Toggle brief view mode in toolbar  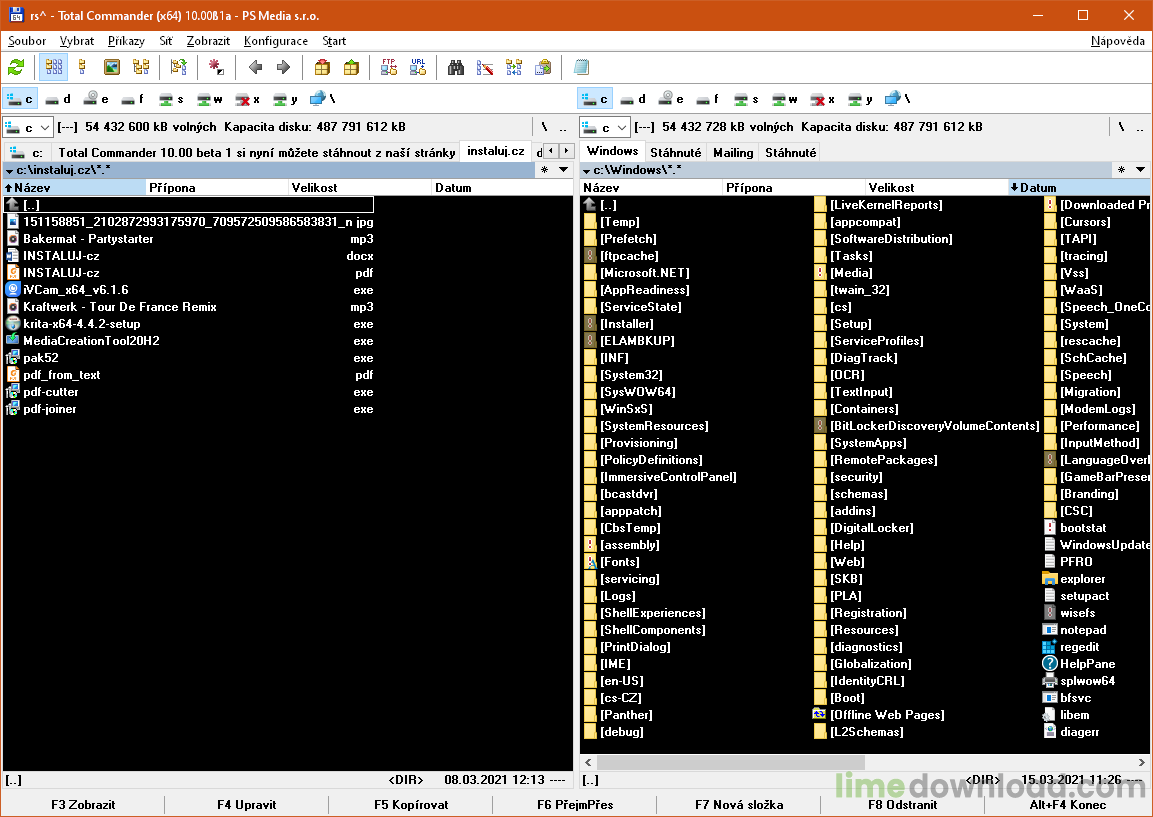coord(54,68)
